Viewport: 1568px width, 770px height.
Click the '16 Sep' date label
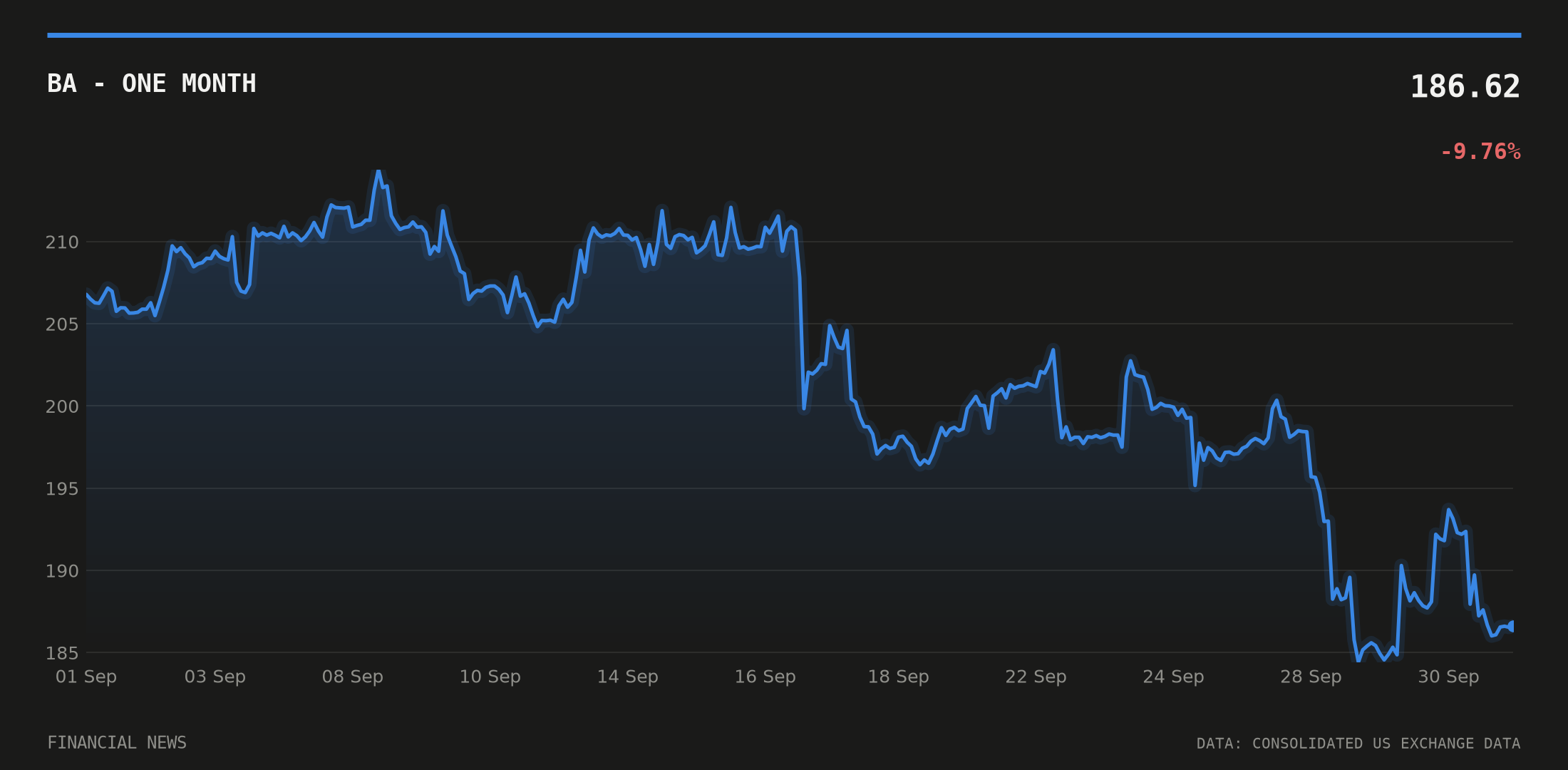click(x=765, y=677)
